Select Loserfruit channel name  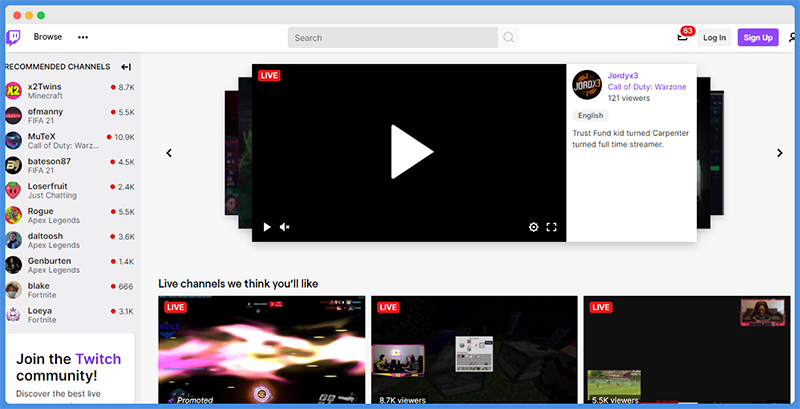coord(47,186)
